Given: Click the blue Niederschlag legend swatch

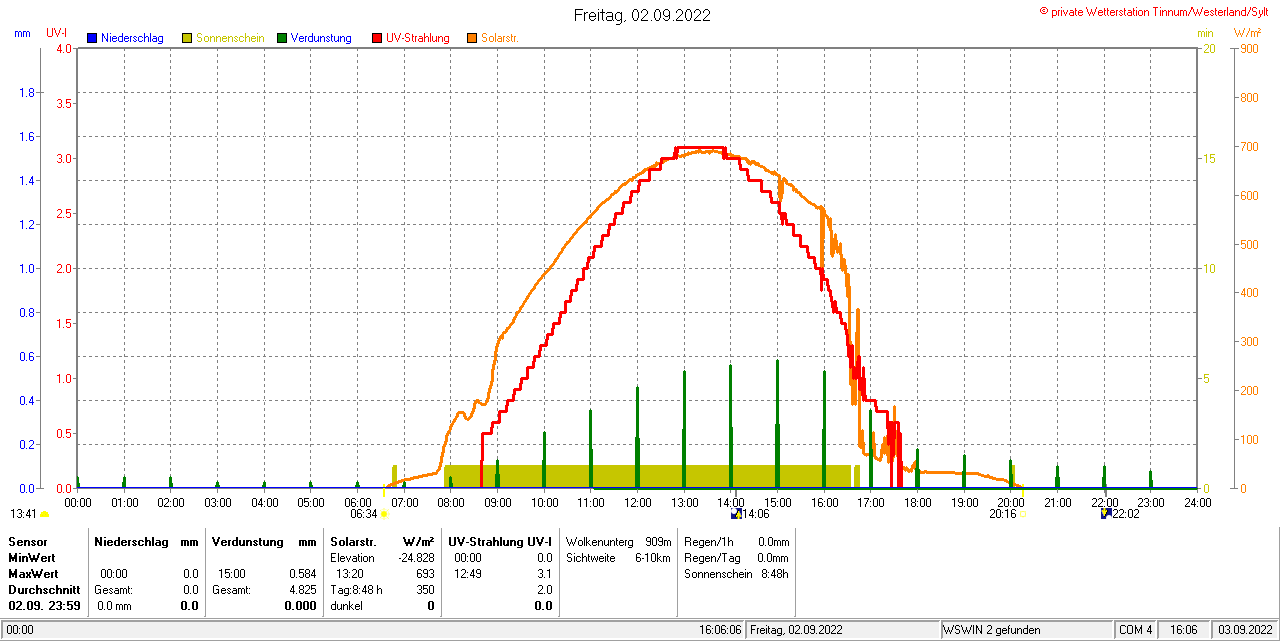Looking at the screenshot, I should click(x=92, y=38).
